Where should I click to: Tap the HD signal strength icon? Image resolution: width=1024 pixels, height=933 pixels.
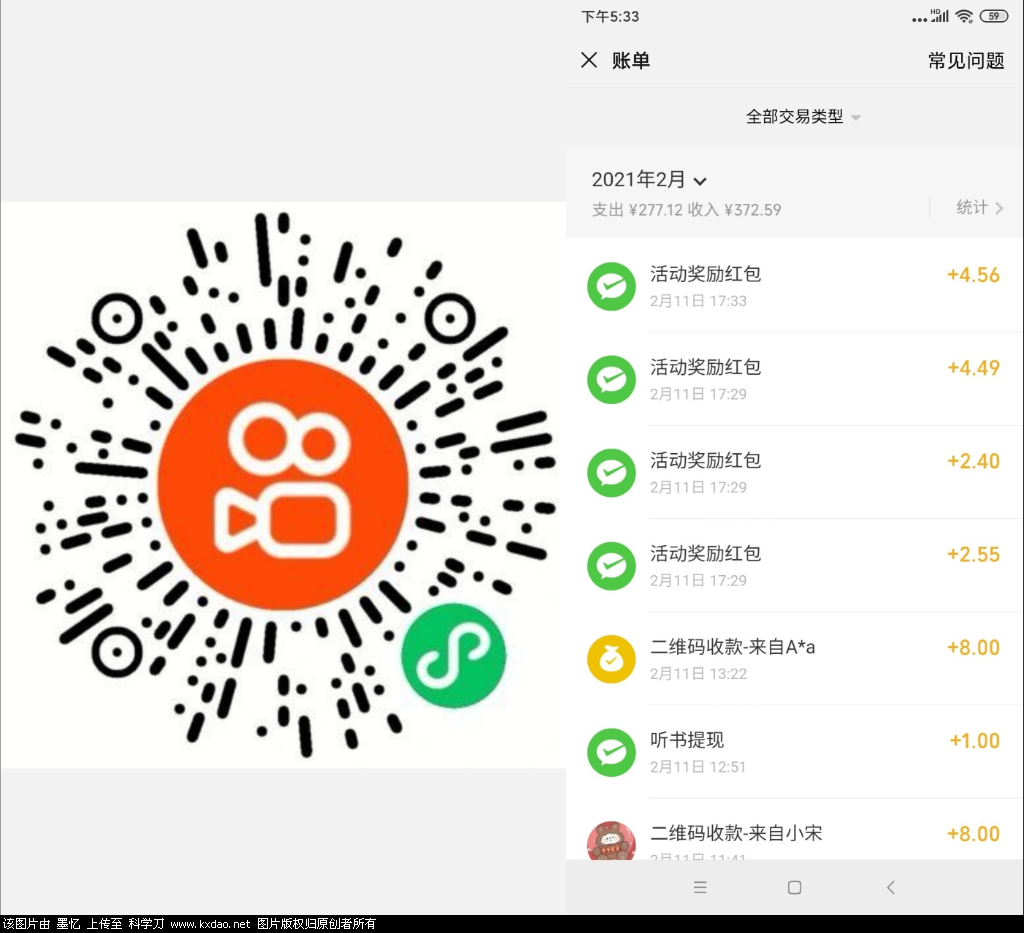tap(940, 16)
